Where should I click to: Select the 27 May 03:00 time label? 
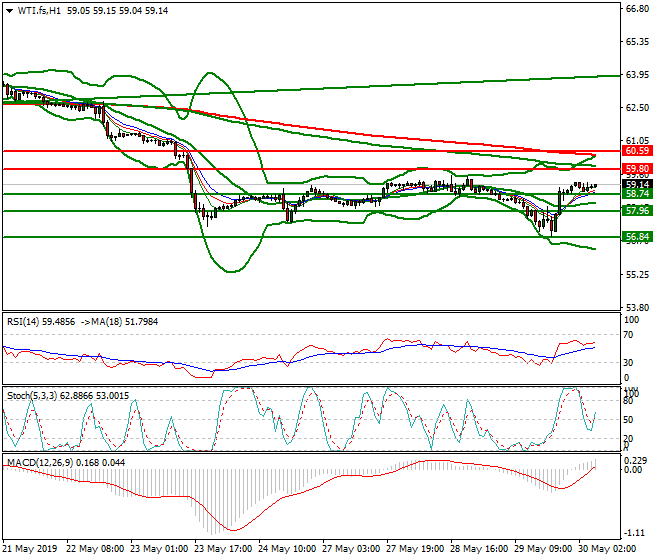(351, 549)
